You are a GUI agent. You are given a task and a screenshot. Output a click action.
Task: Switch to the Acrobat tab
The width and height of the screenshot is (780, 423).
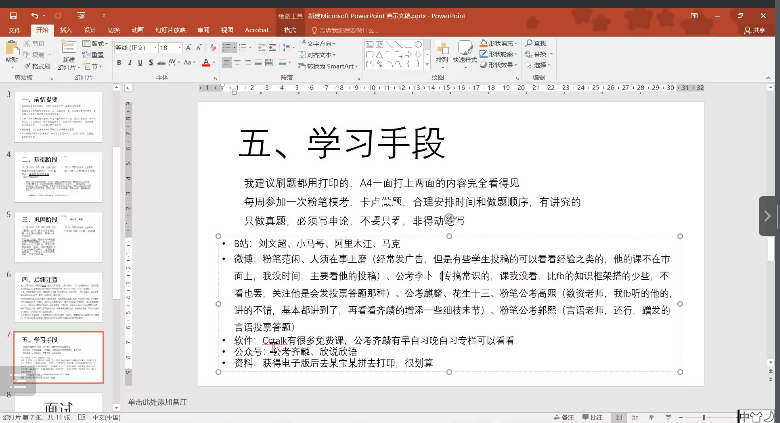256,30
